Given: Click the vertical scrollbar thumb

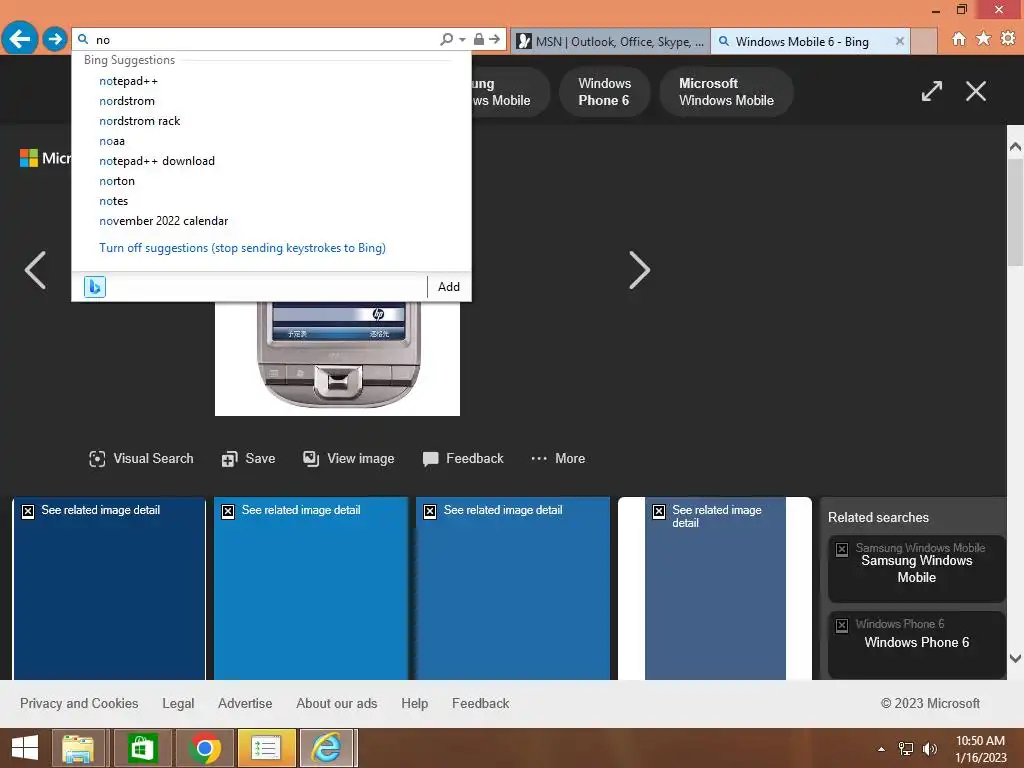Looking at the screenshot, I should tap(1015, 212).
